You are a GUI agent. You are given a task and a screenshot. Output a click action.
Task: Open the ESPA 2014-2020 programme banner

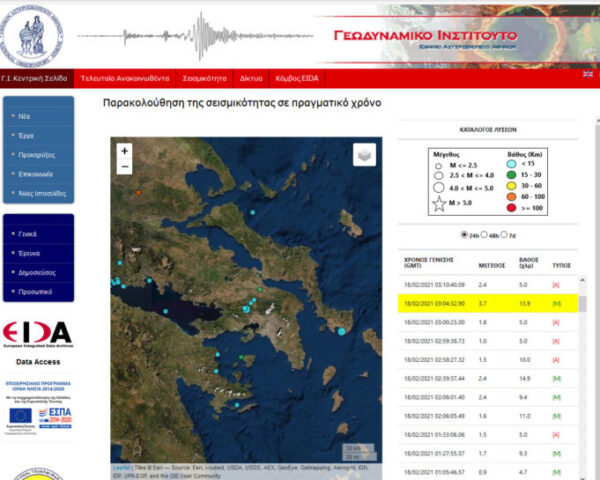(x=38, y=414)
